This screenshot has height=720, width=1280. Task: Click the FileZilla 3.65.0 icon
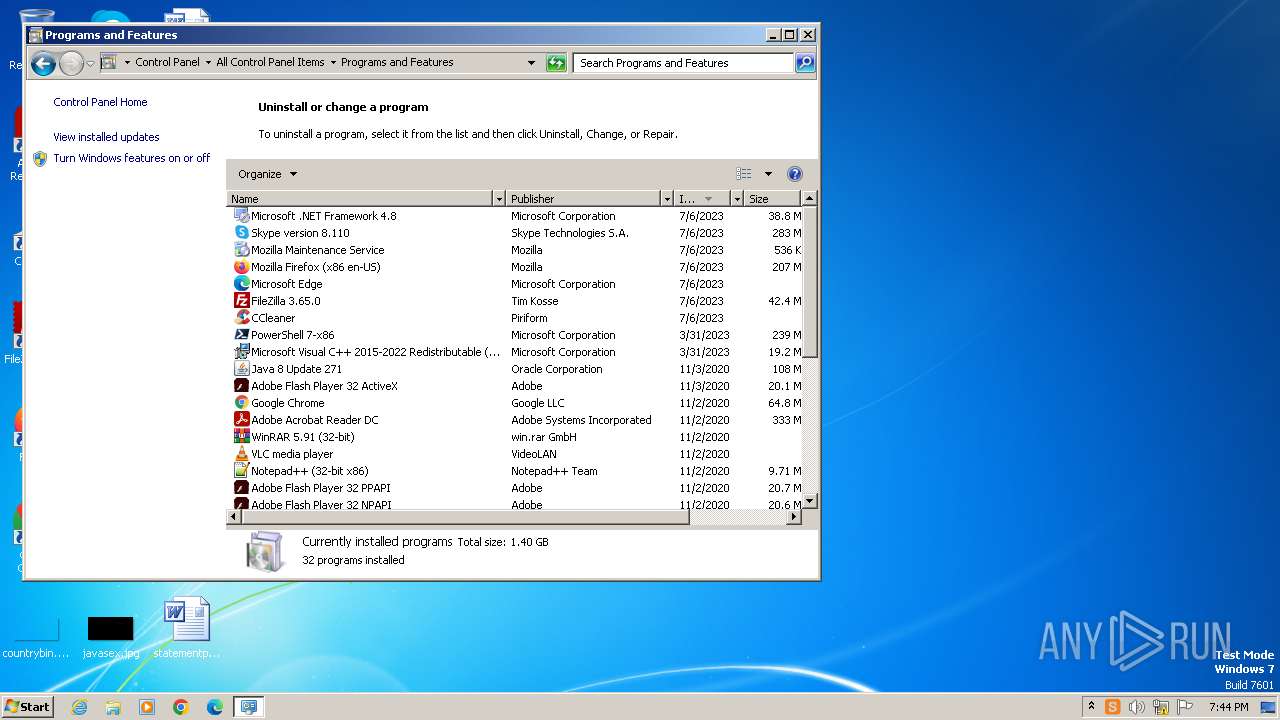[x=241, y=300]
